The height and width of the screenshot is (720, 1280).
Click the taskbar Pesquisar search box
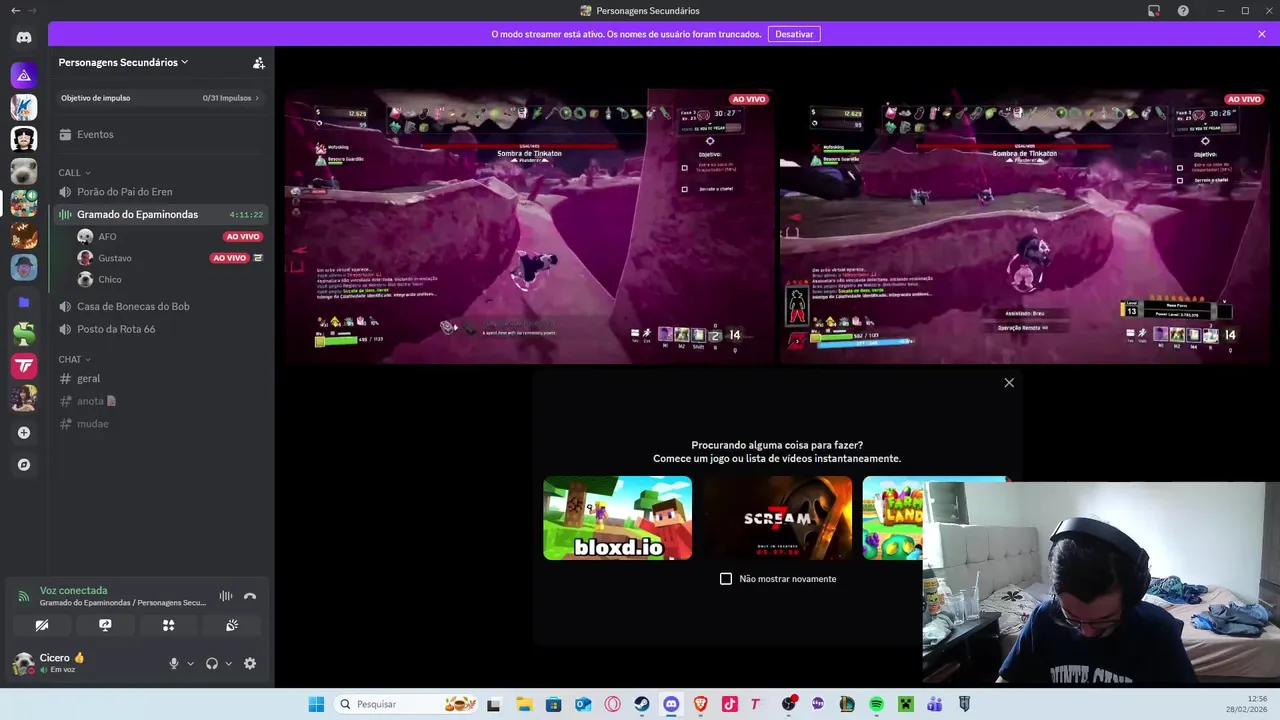[405, 704]
